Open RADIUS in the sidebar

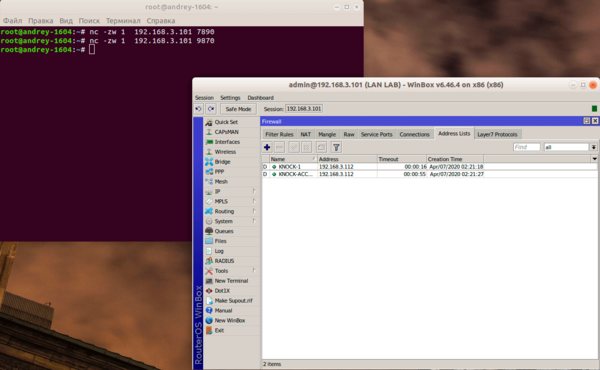224,261
